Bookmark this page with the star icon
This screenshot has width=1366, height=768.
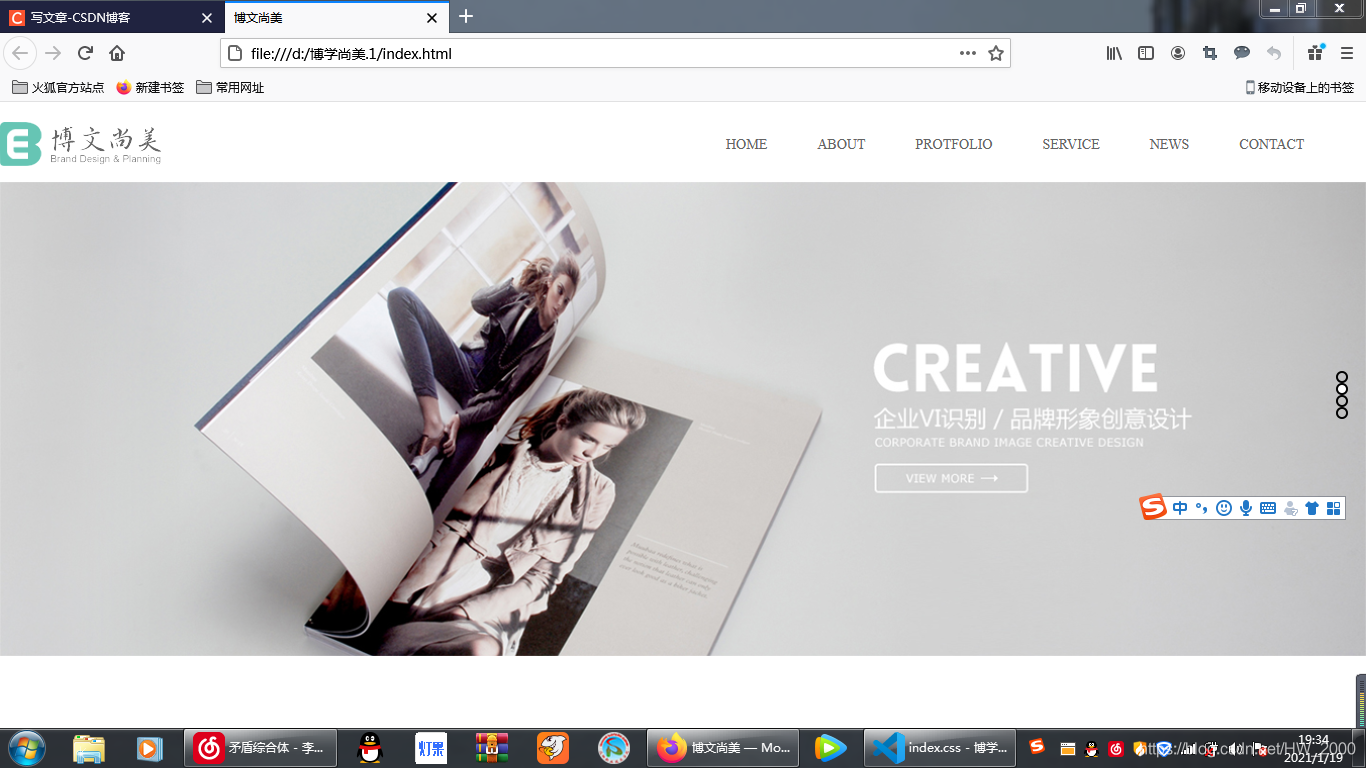click(996, 53)
